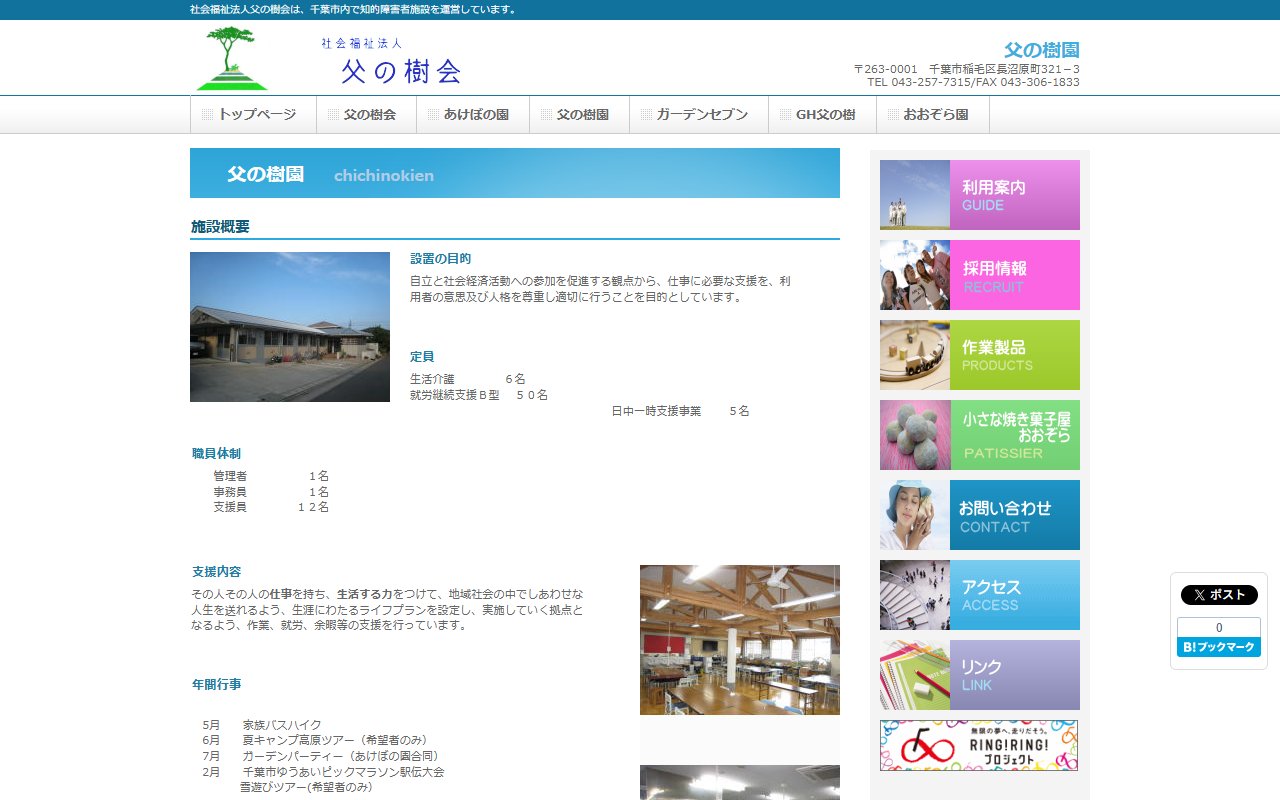Click the 7月 ガーデンパーティー event row
The image size is (1280, 800).
click(x=321, y=756)
